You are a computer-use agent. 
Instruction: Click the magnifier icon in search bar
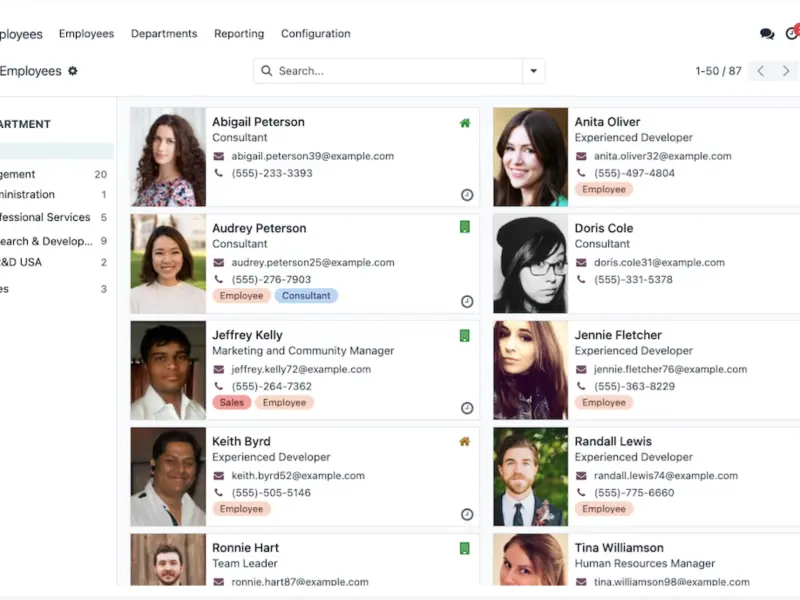[x=267, y=71]
